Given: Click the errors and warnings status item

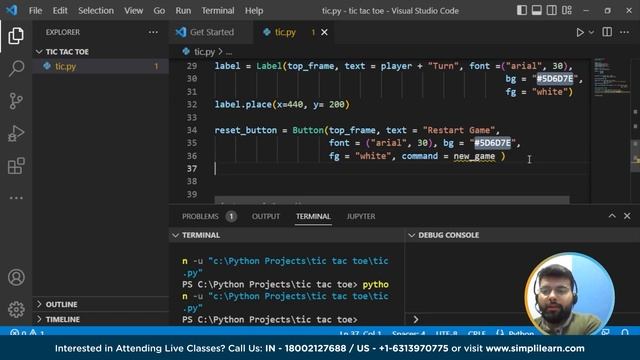Looking at the screenshot, I should pos(27,333).
